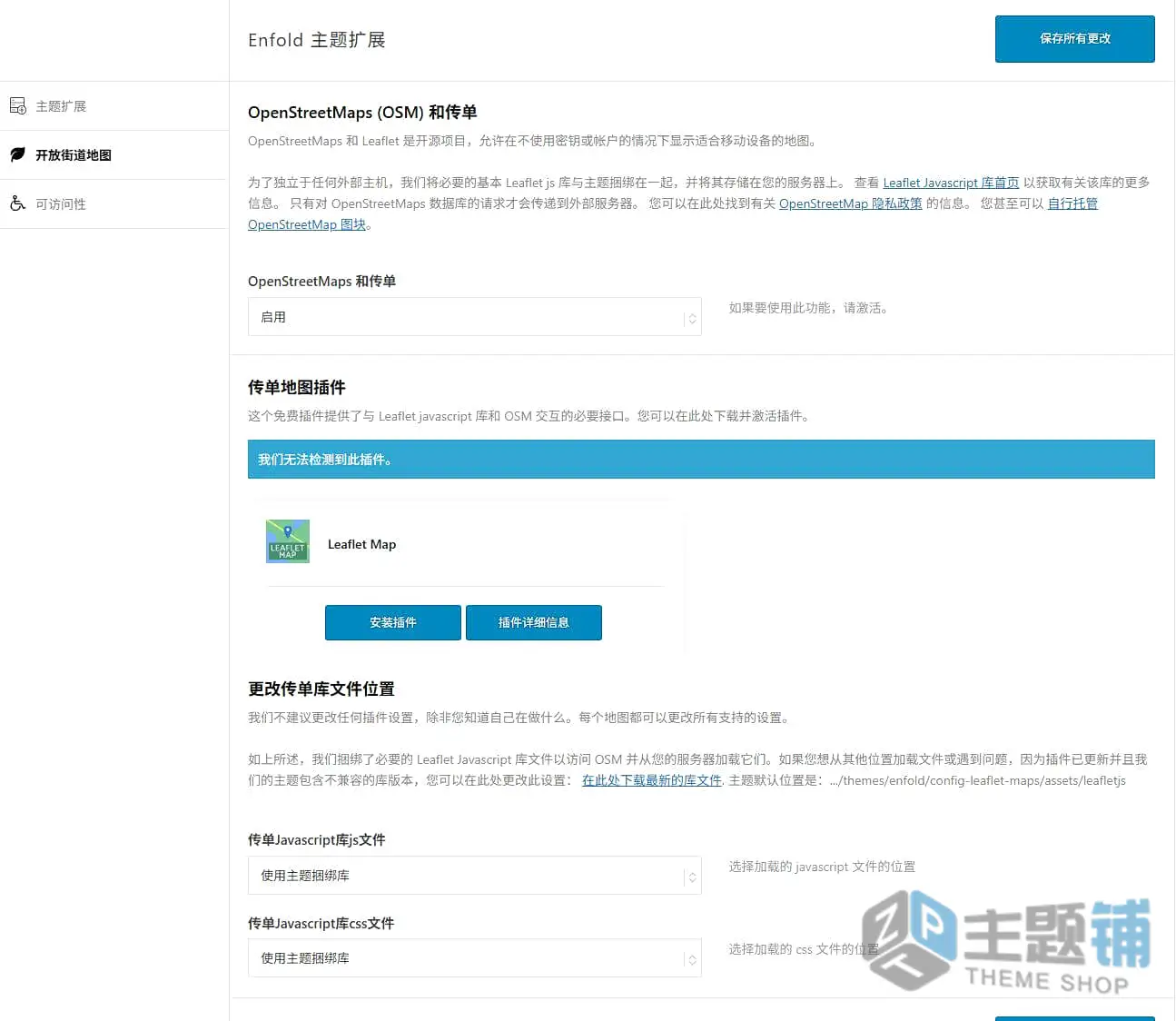Image resolution: width=1176 pixels, height=1021 pixels.
Task: Open the 主题扩展 sidebar tab
Action: (x=114, y=106)
